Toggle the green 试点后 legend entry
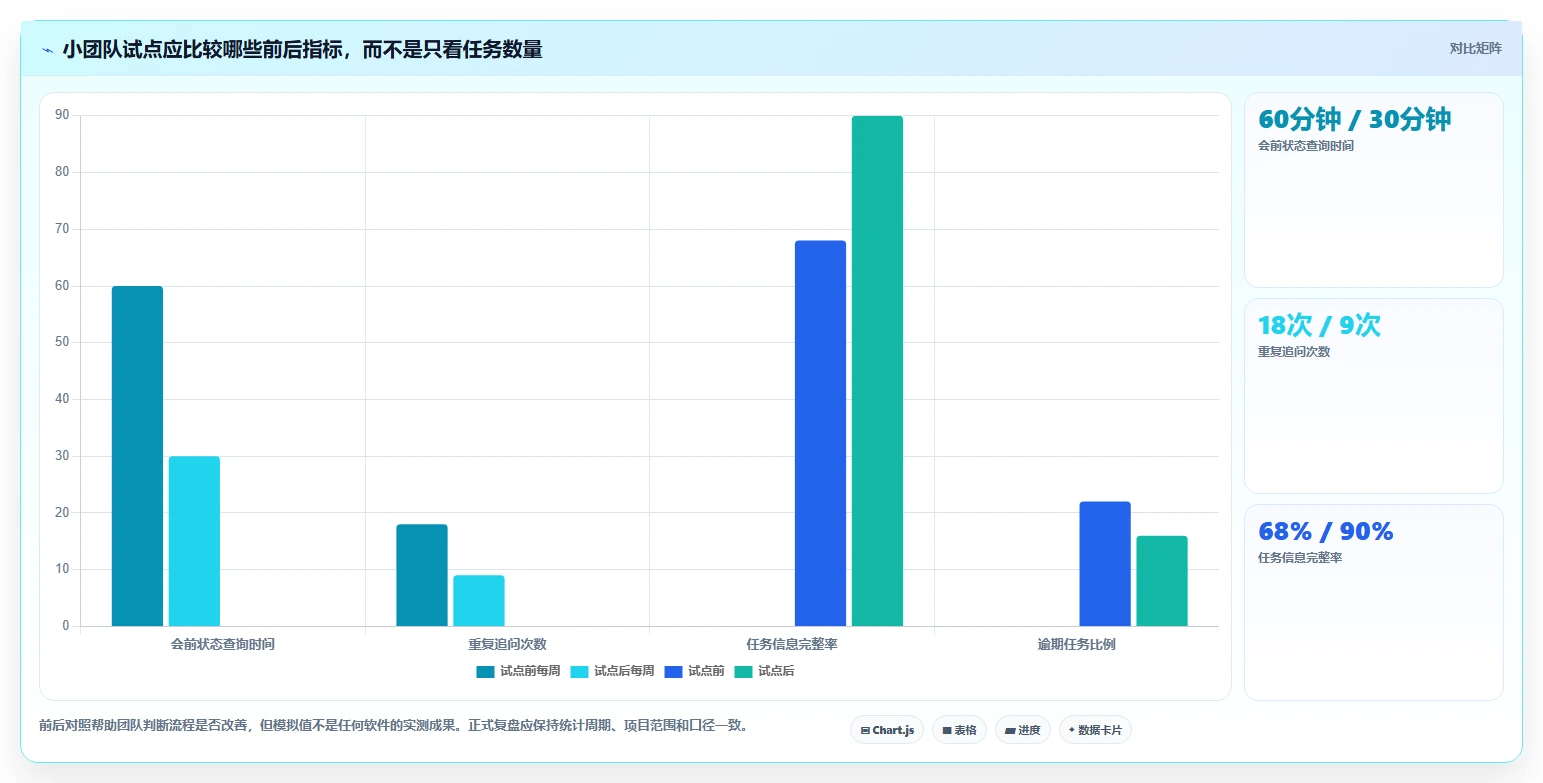Viewport: 1543px width, 783px height. pos(764,671)
